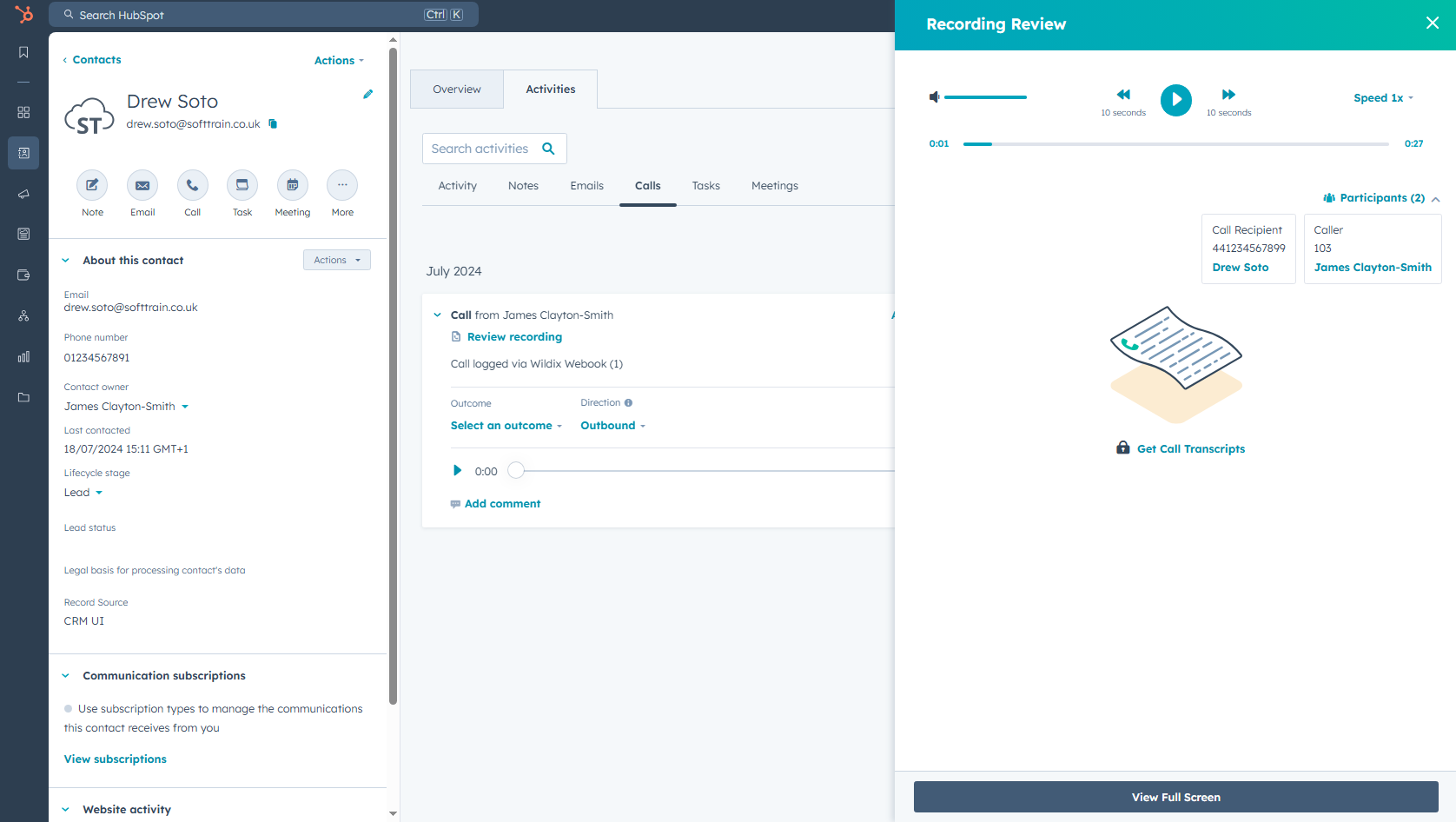This screenshot has height=822, width=1456.
Task: Collapse the Website activity section
Action: coord(65,809)
